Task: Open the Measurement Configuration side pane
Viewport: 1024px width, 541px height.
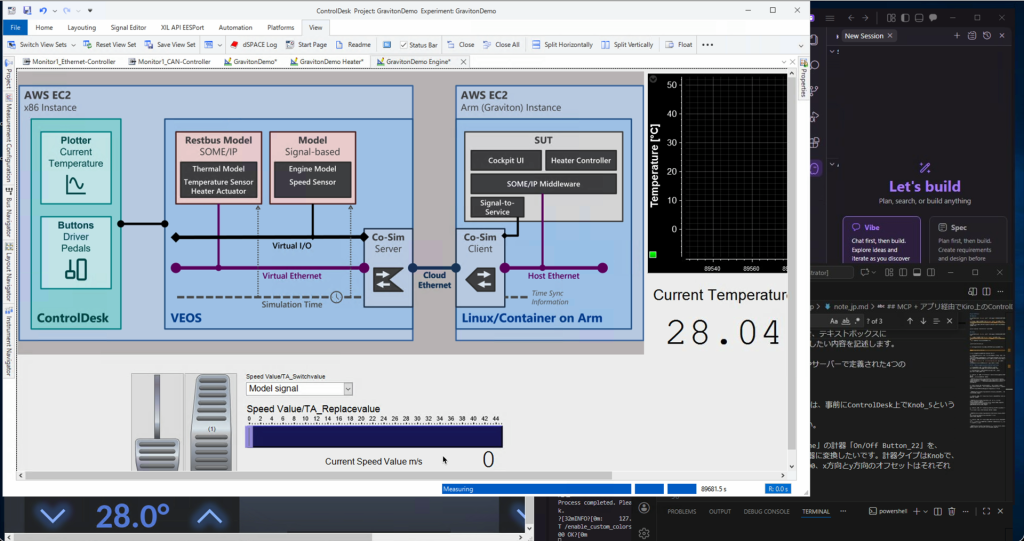Action: [8, 139]
